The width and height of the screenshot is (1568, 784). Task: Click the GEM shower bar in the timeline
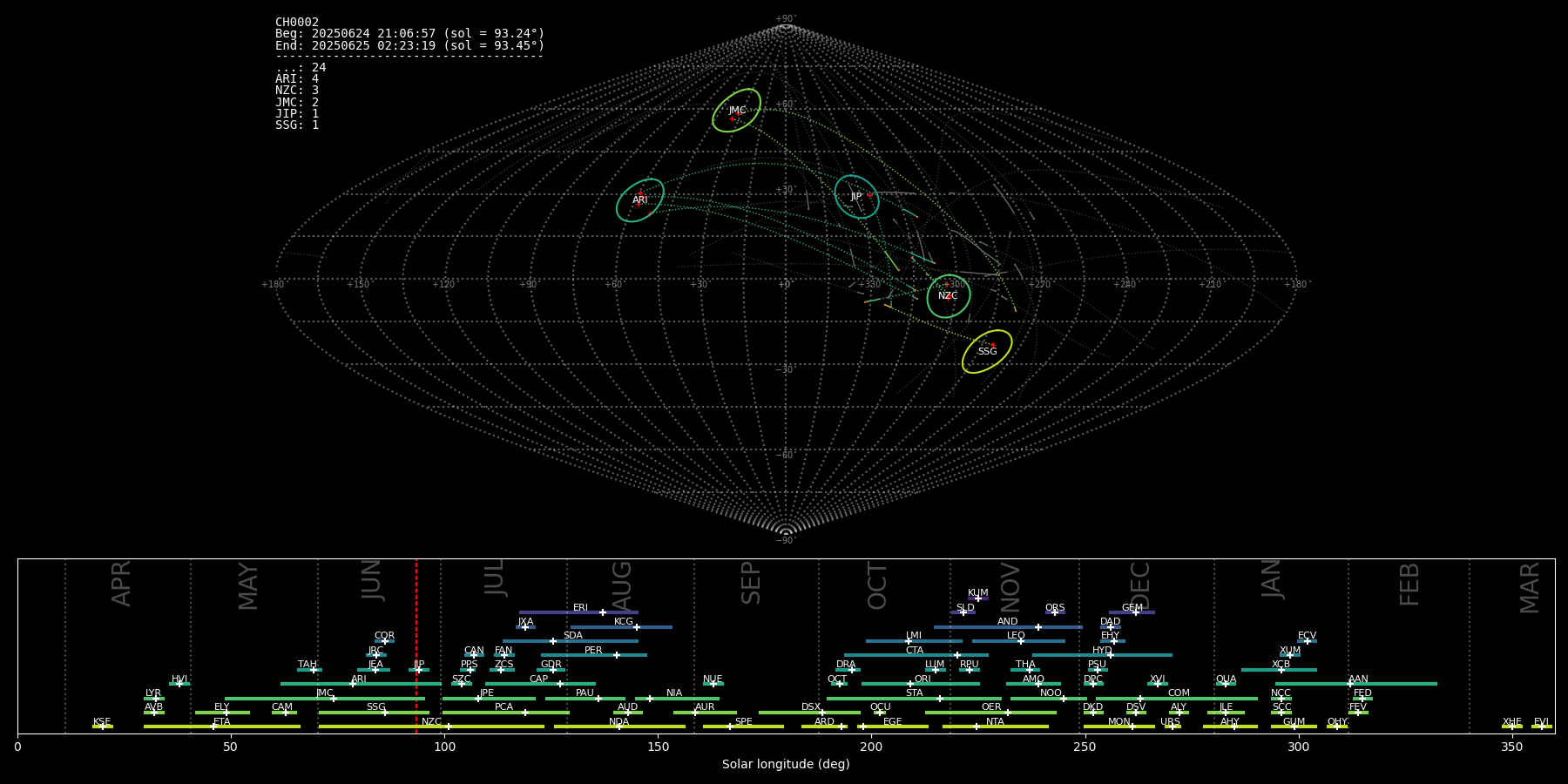pyautogui.click(x=1132, y=612)
